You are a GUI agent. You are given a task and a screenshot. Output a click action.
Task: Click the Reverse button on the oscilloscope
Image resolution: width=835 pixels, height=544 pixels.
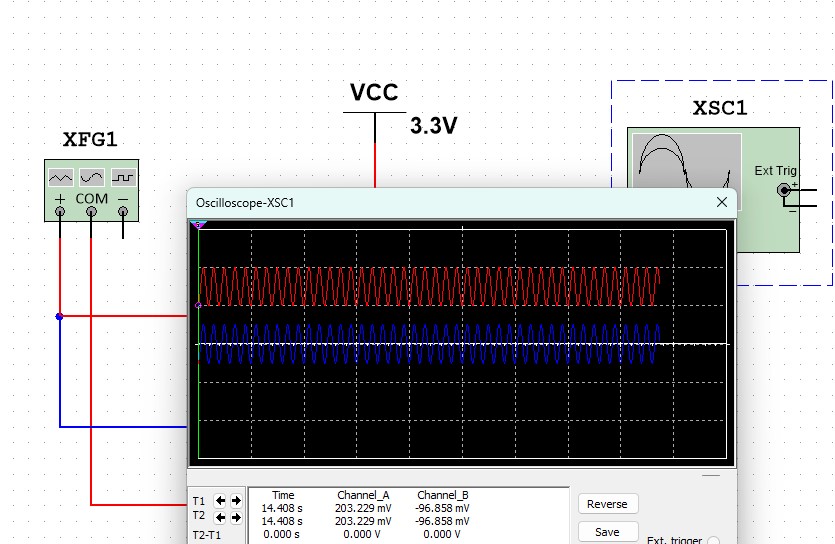608,504
